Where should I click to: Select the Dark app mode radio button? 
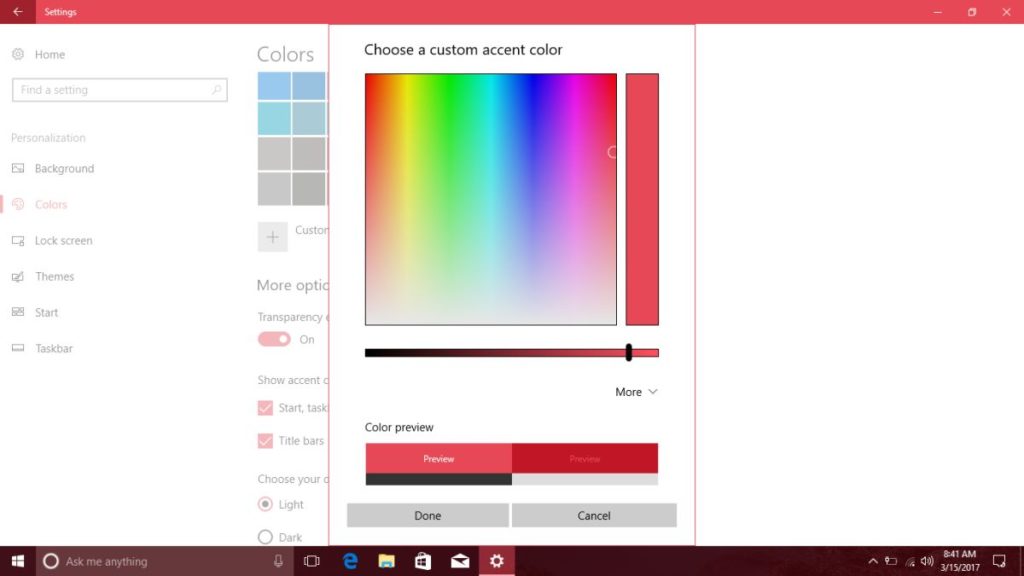click(264, 537)
